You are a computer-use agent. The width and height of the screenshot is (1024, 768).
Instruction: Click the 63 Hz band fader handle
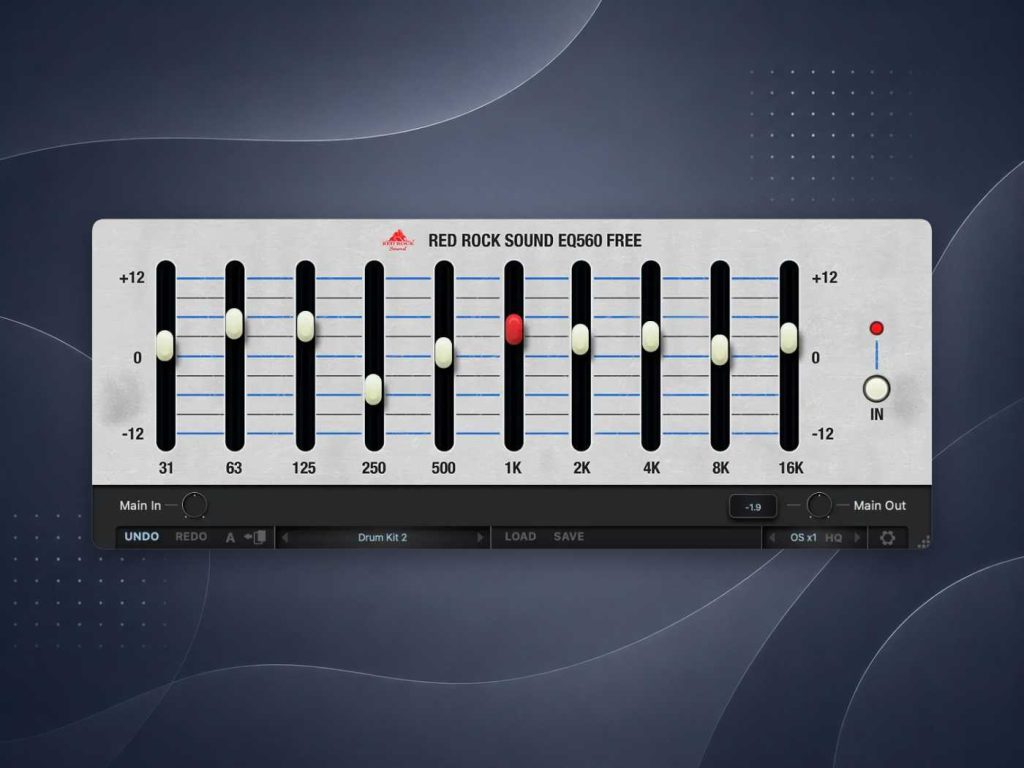point(234,323)
